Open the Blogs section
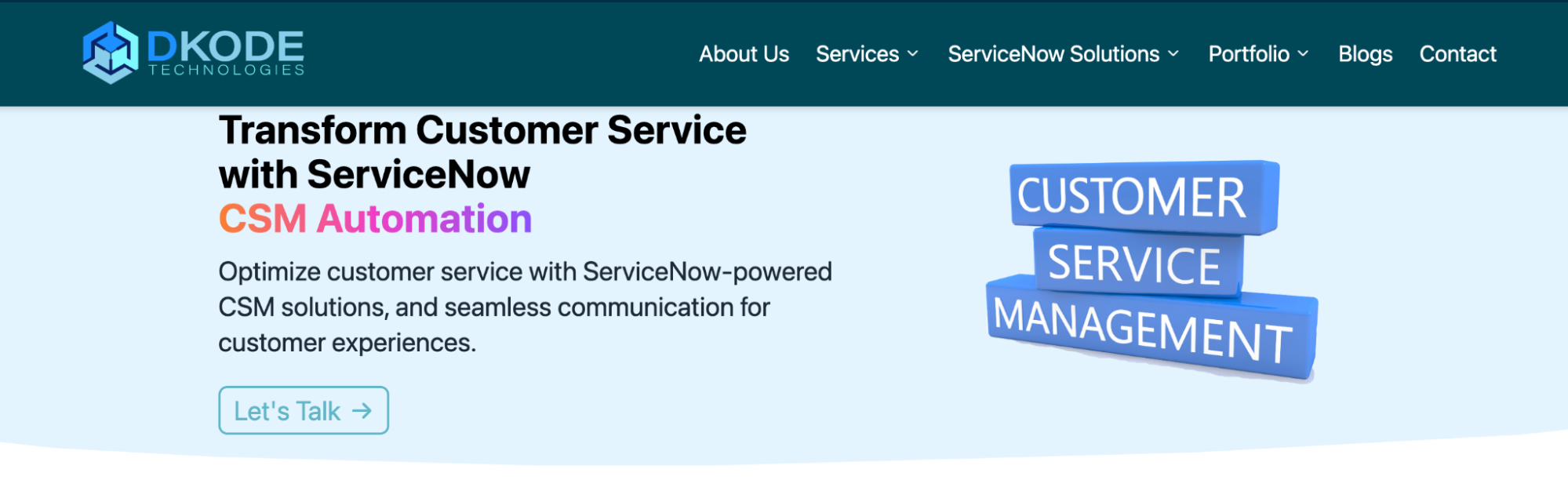 tap(1365, 53)
